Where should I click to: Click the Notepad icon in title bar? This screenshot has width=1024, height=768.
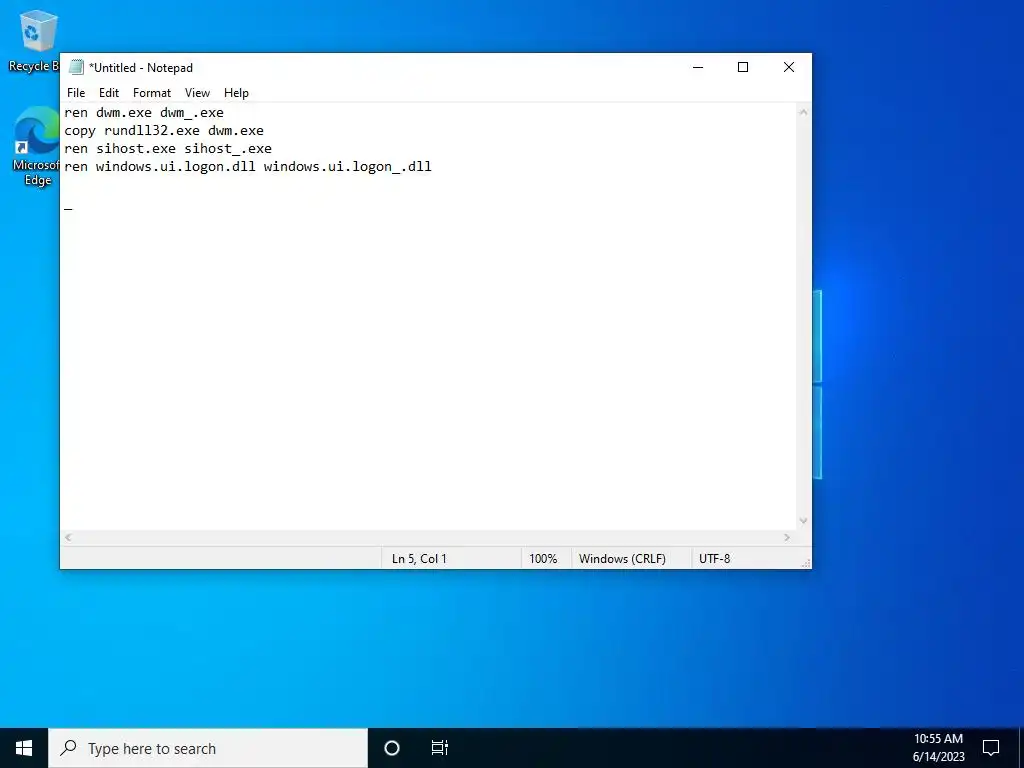point(76,67)
